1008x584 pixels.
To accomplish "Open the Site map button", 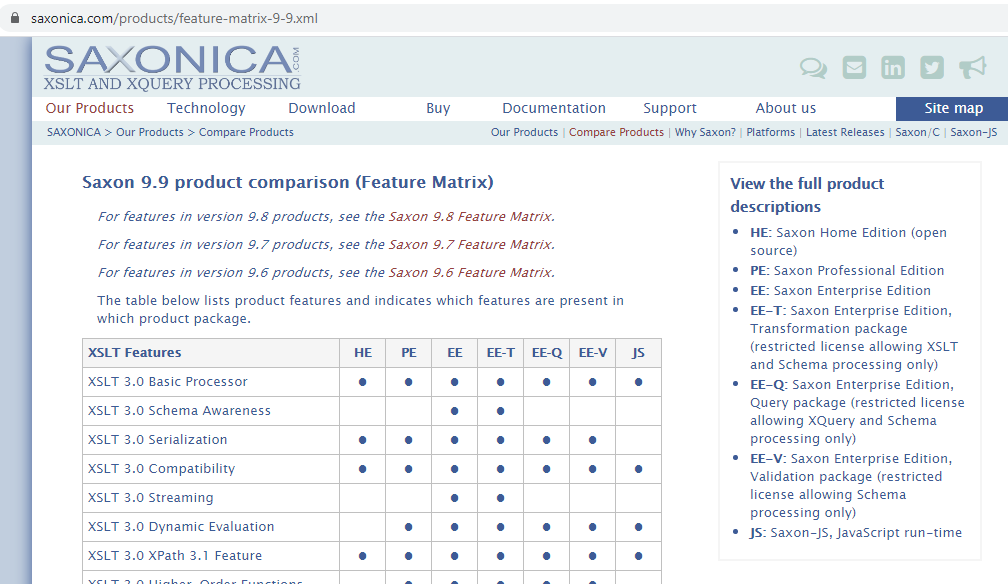I will coord(952,109).
